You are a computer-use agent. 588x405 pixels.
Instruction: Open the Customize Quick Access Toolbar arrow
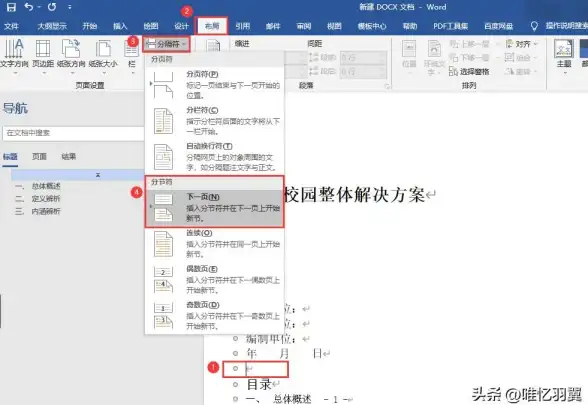pyautogui.click(x=70, y=7)
